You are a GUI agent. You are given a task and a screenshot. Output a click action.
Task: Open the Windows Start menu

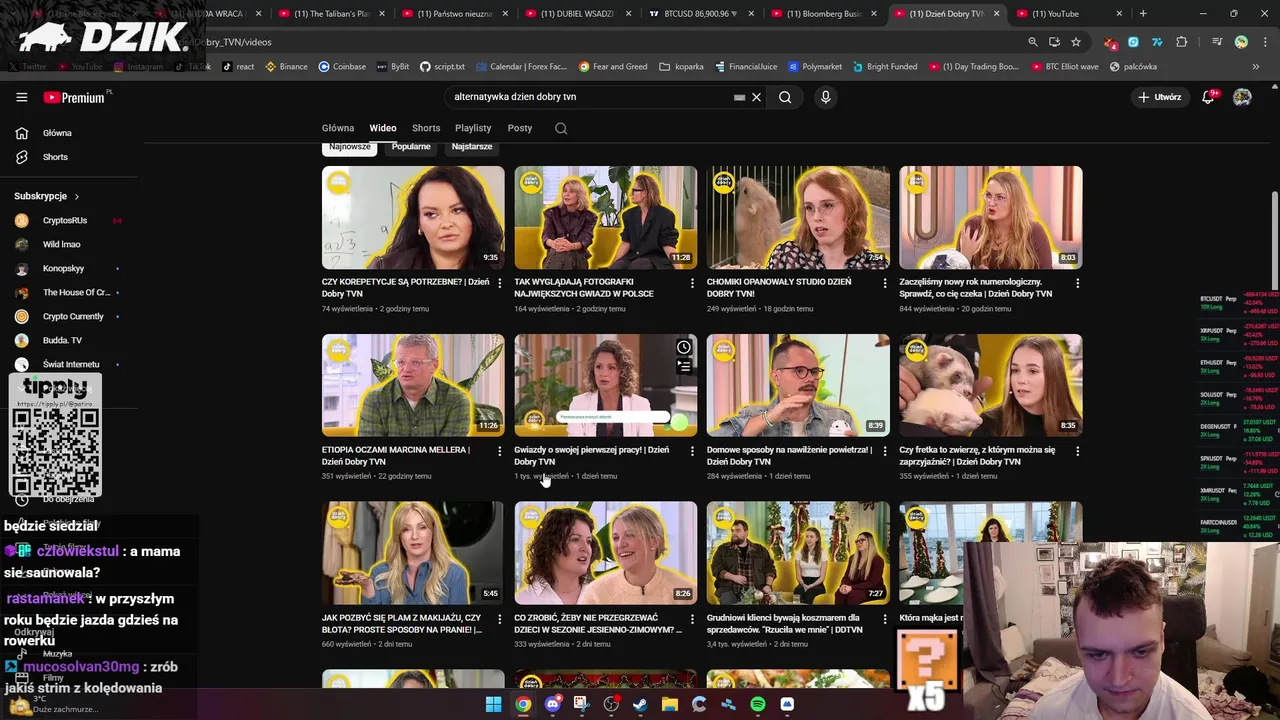pyautogui.click(x=493, y=704)
